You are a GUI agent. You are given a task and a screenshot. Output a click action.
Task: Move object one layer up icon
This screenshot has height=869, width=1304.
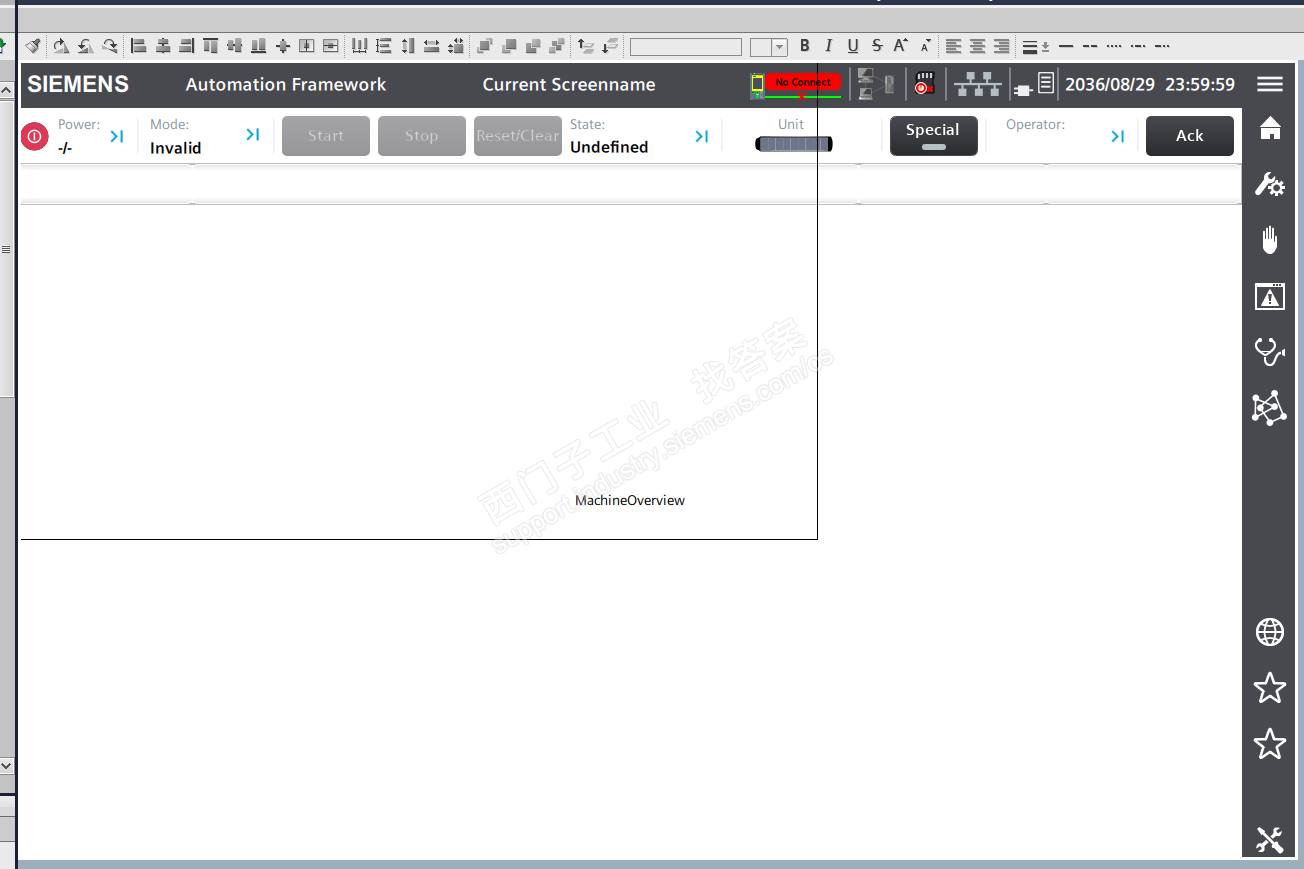coord(586,46)
